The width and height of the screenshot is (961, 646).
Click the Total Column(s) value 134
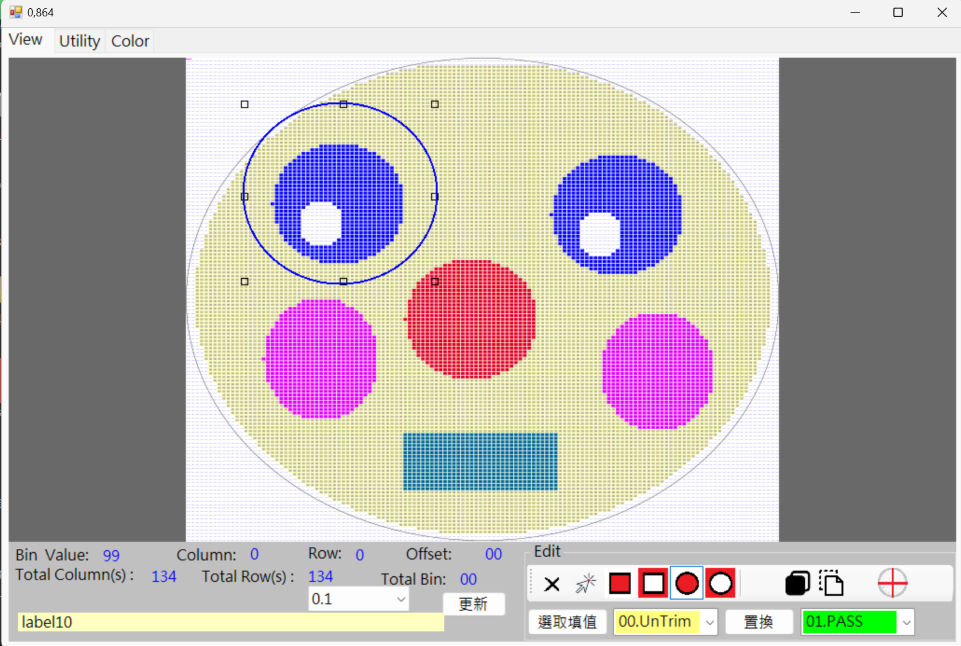coord(164,577)
